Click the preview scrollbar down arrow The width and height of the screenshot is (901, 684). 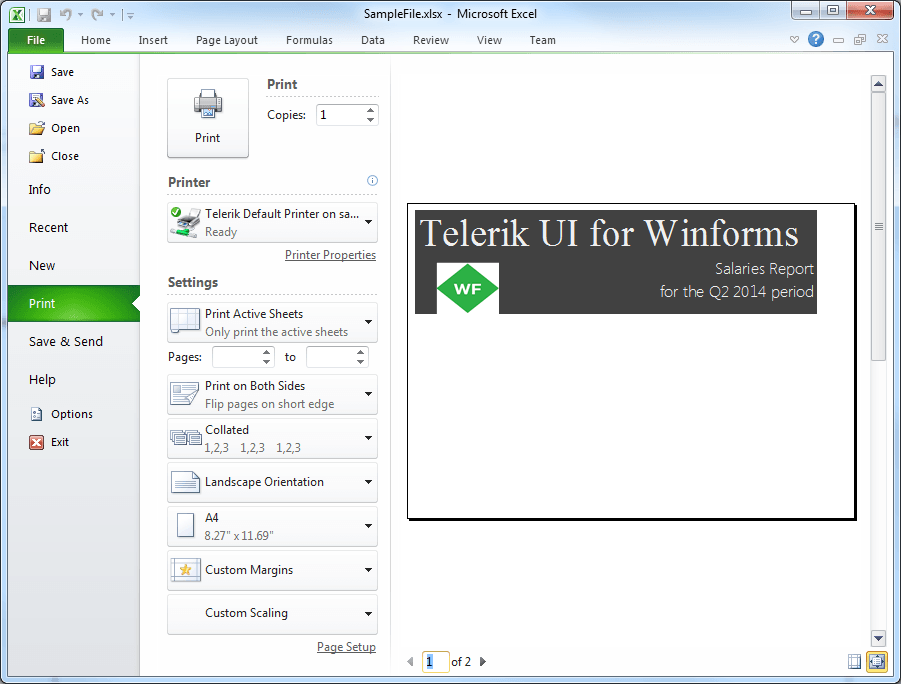[x=878, y=637]
